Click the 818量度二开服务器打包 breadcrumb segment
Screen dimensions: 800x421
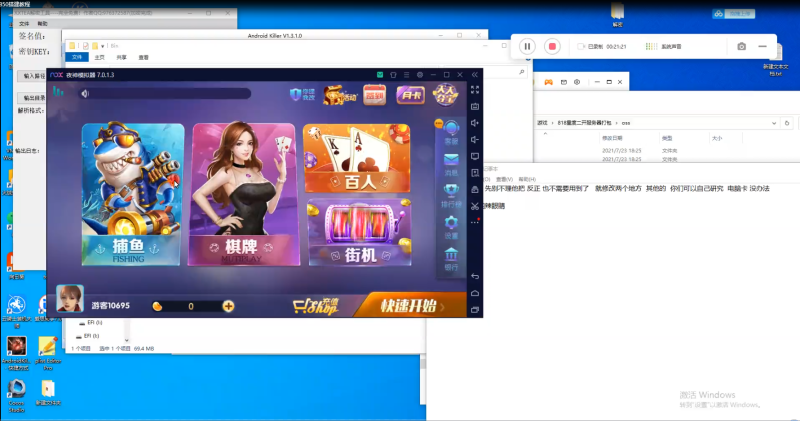tap(584, 123)
